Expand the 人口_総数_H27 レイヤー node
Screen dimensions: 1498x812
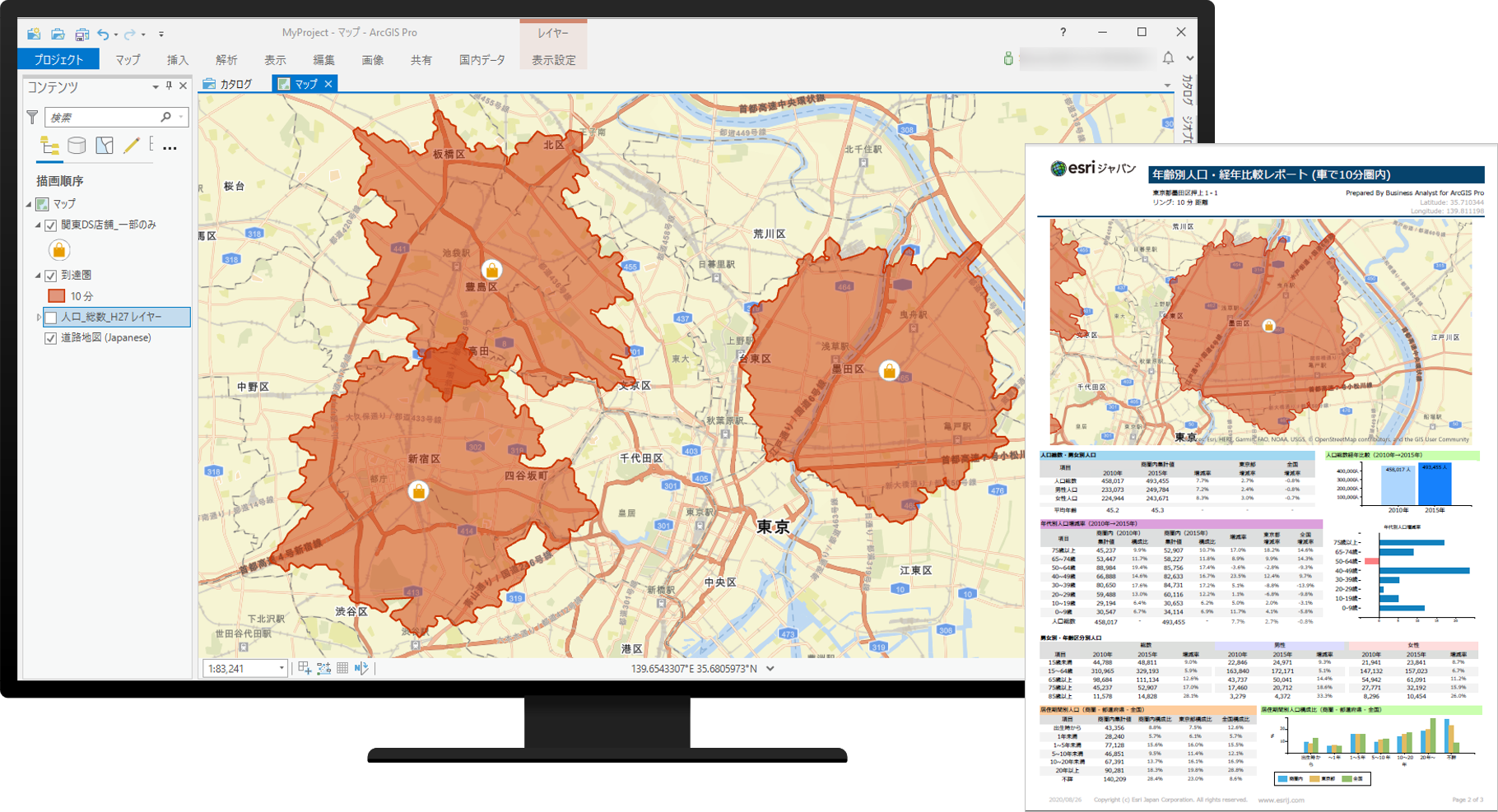click(x=38, y=317)
